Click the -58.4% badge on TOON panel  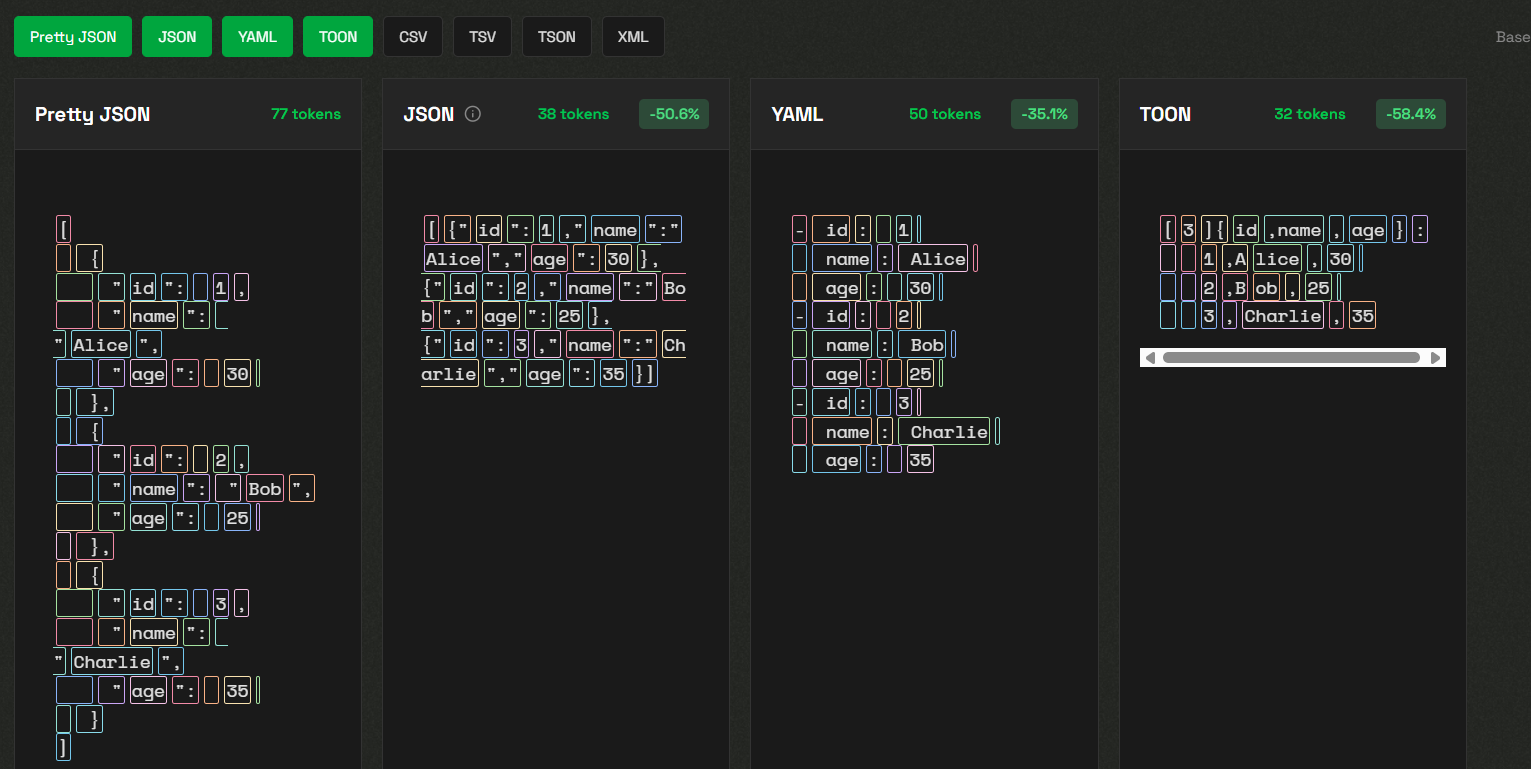click(1410, 114)
